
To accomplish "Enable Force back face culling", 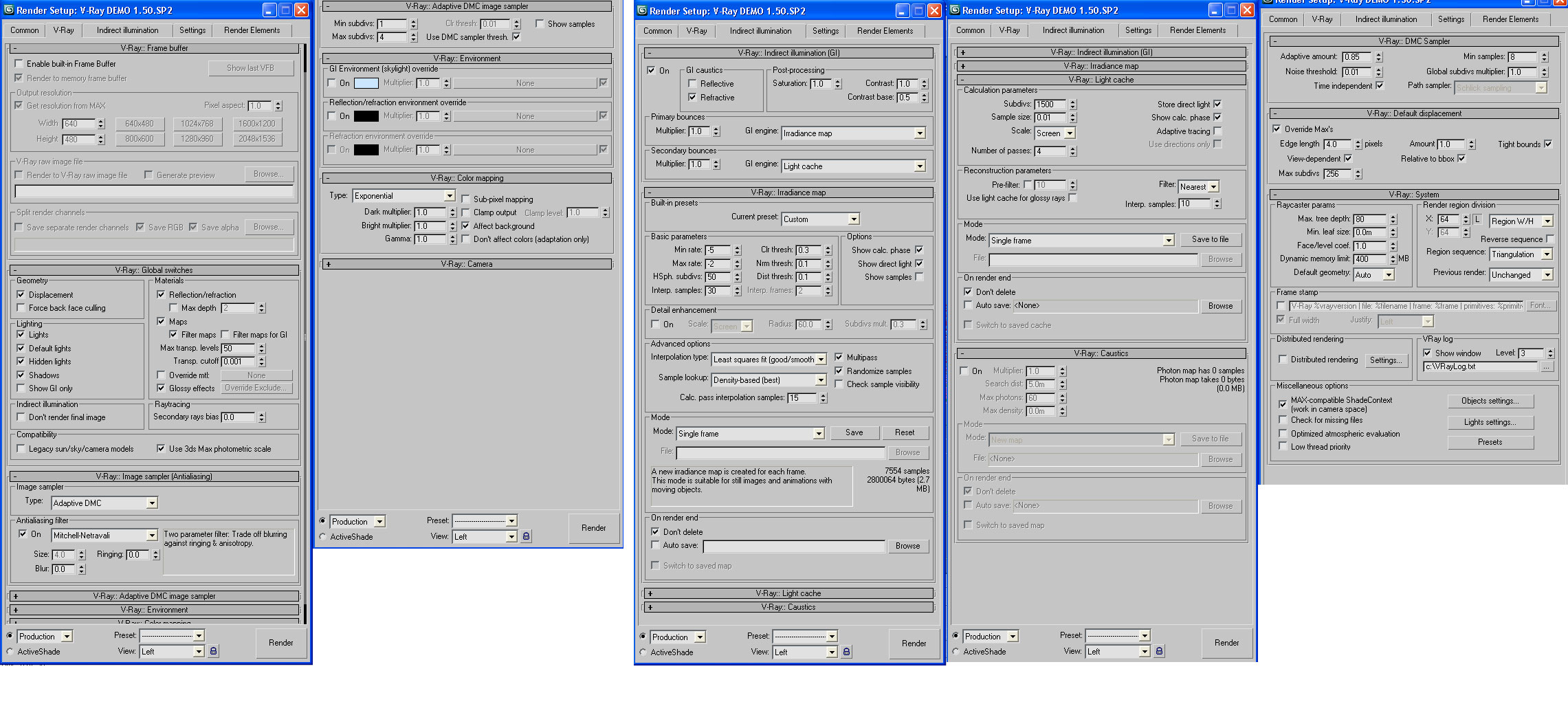I will click(21, 308).
